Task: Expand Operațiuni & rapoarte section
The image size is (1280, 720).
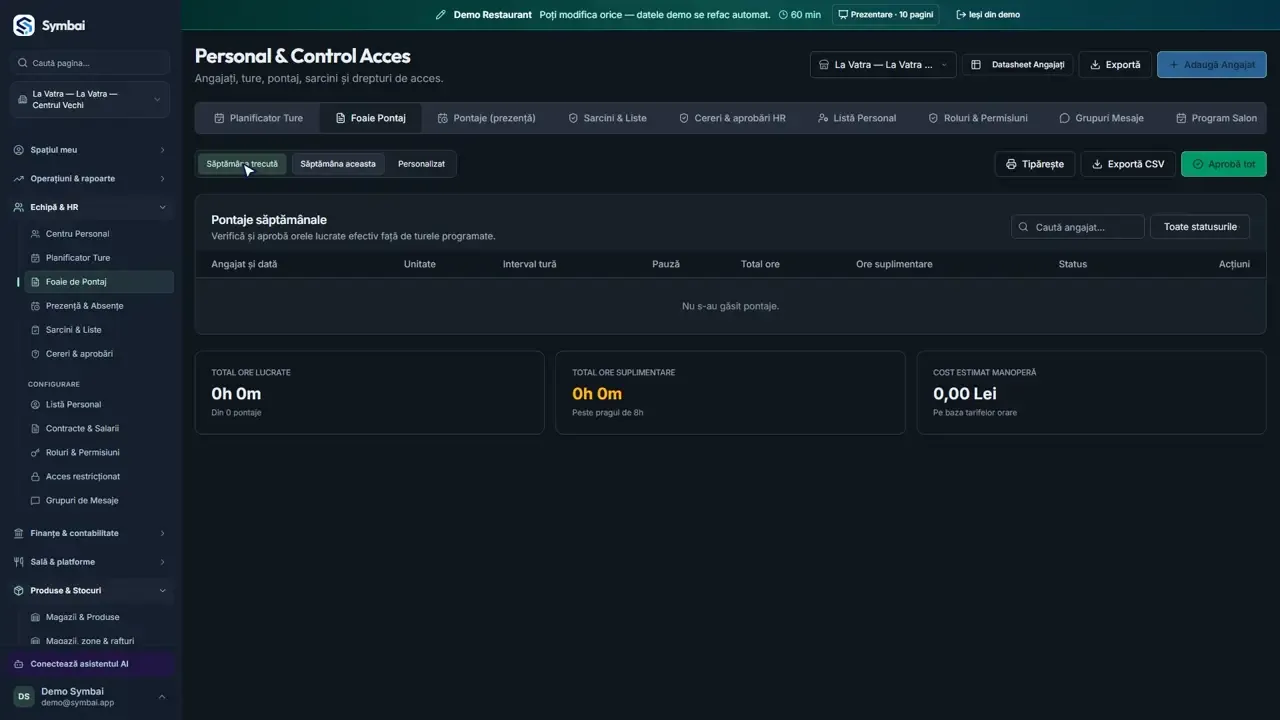Action: (x=90, y=179)
